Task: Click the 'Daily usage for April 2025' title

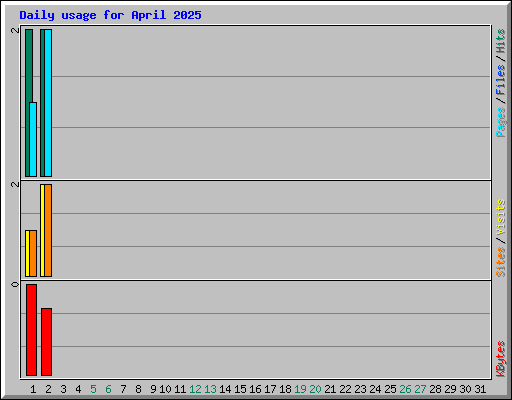Action: (x=110, y=15)
